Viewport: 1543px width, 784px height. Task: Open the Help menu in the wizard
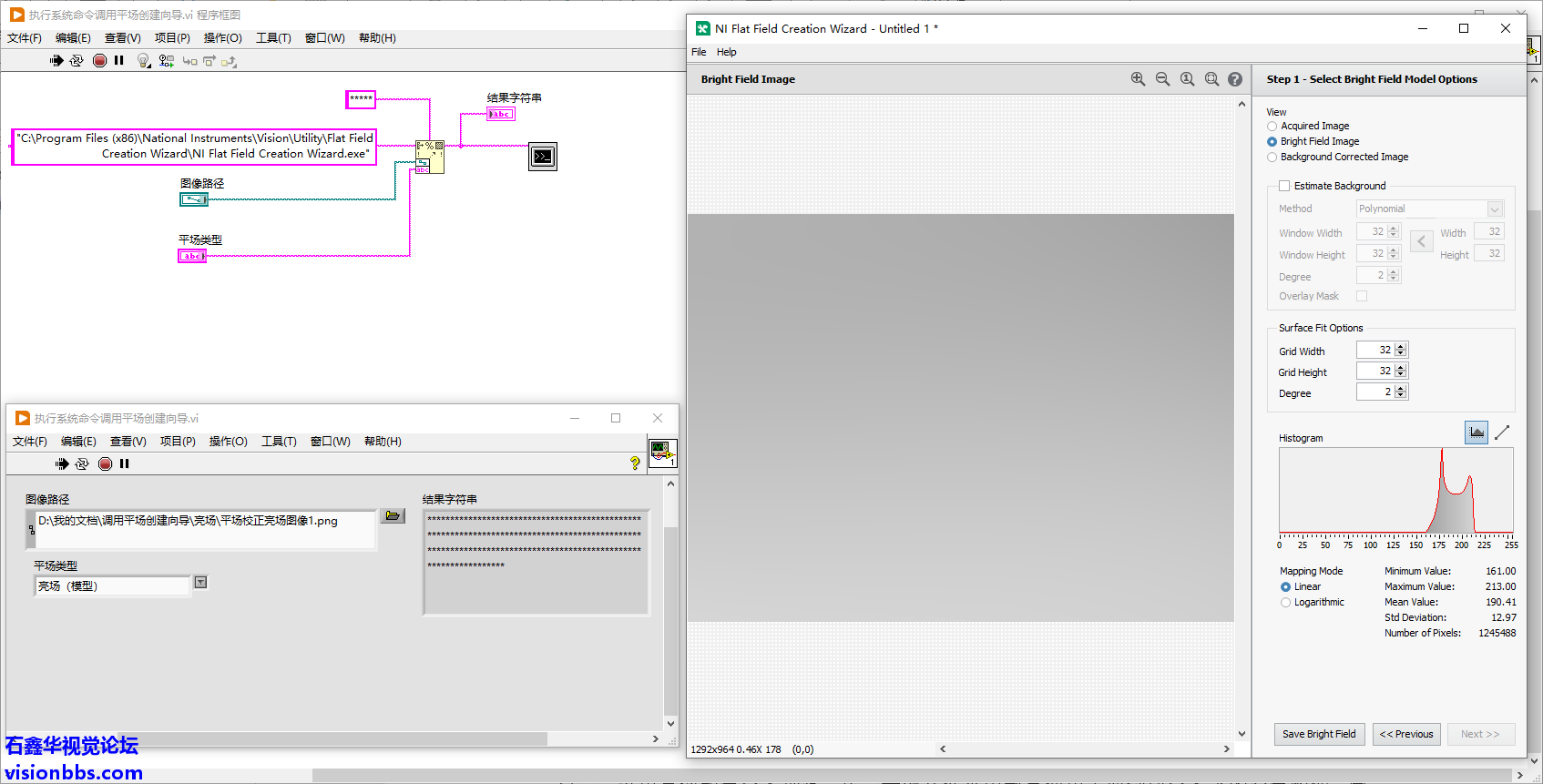tap(726, 52)
